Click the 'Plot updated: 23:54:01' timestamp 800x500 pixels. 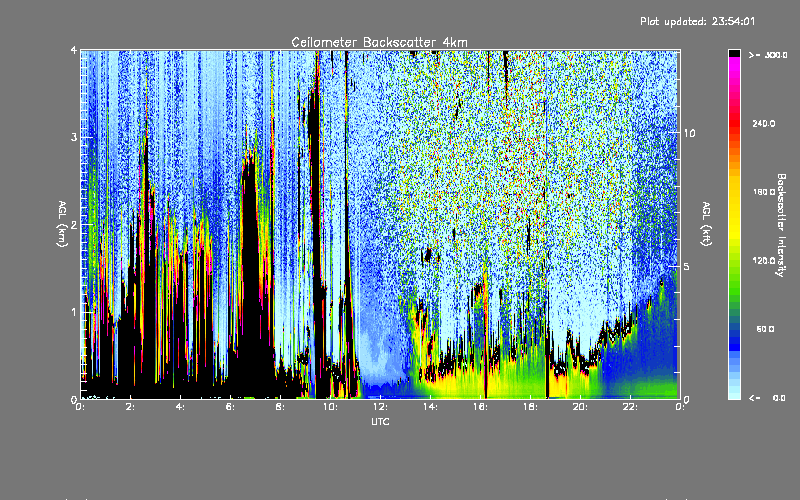[x=697, y=21]
